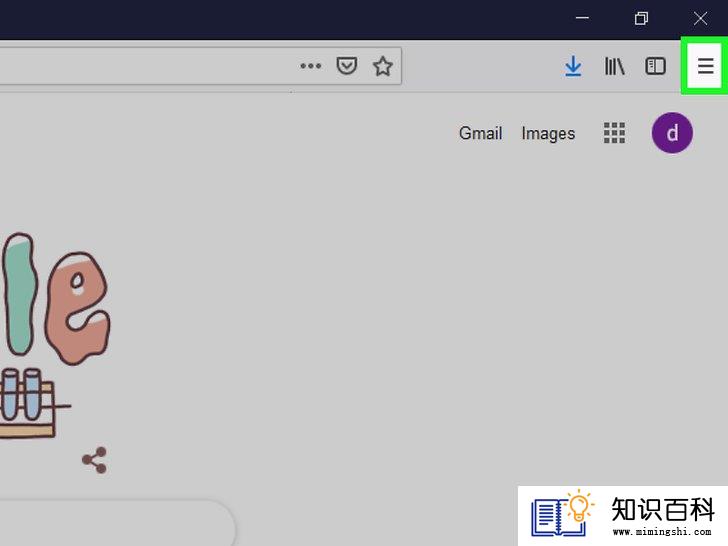The width and height of the screenshot is (728, 546).
Task: Share the Google doodle
Action: pos(95,460)
